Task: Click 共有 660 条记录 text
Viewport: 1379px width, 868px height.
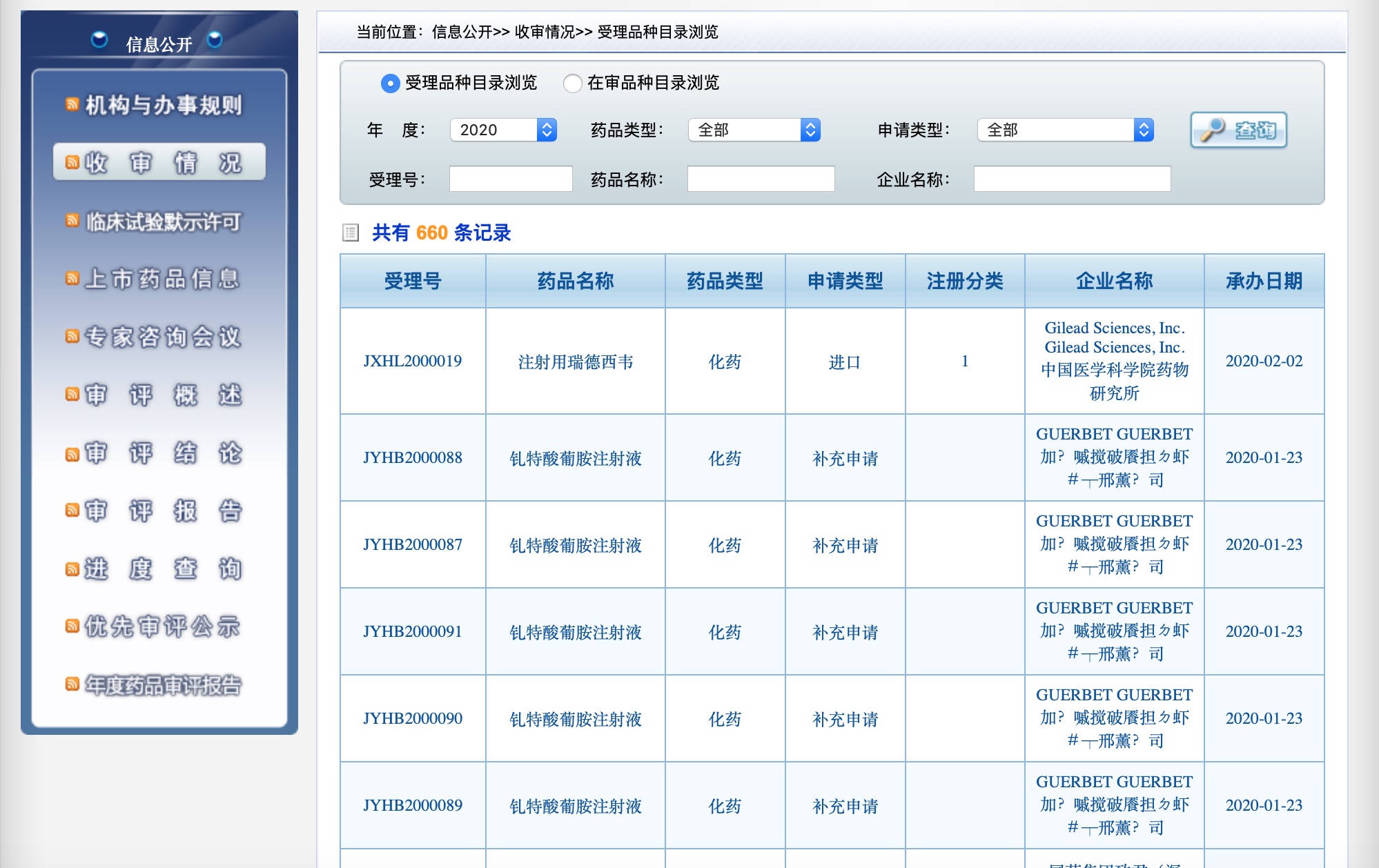Action: [442, 233]
